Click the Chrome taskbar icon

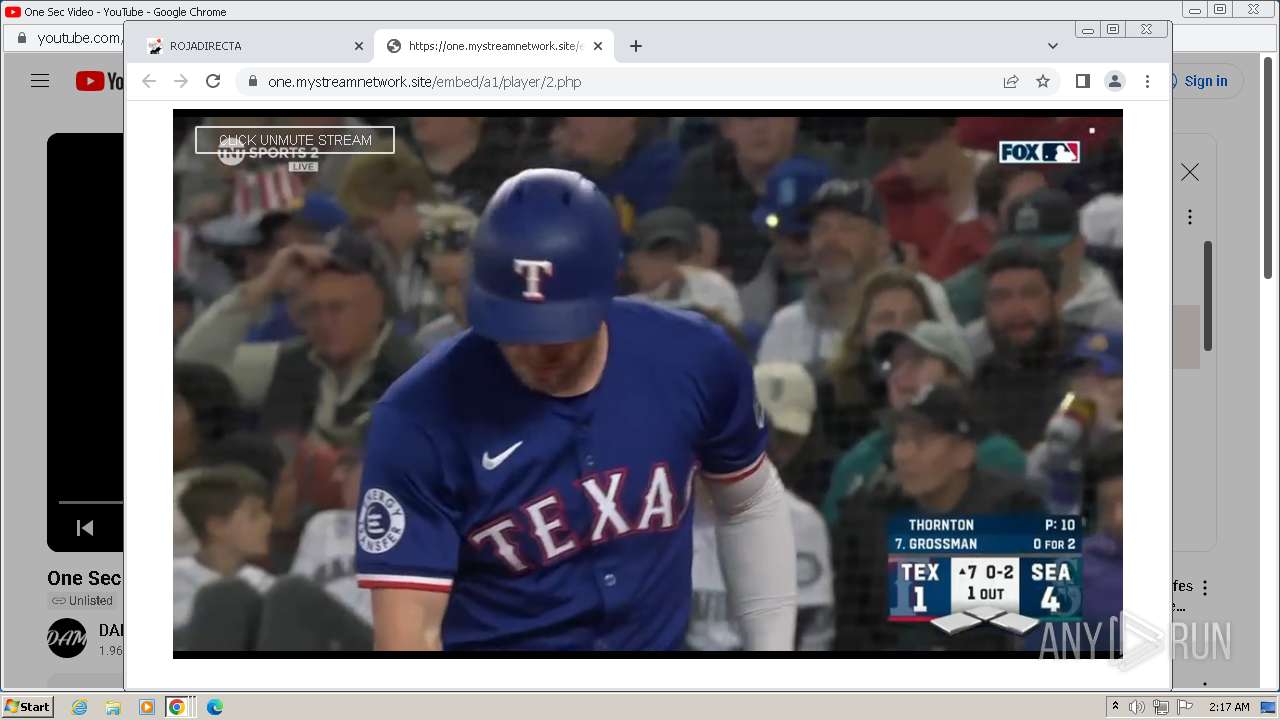pos(177,707)
